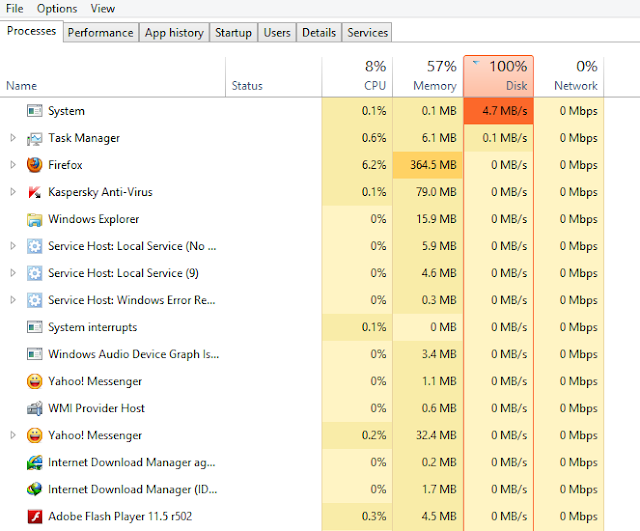Click the Adobe Flash Player icon

click(35, 516)
